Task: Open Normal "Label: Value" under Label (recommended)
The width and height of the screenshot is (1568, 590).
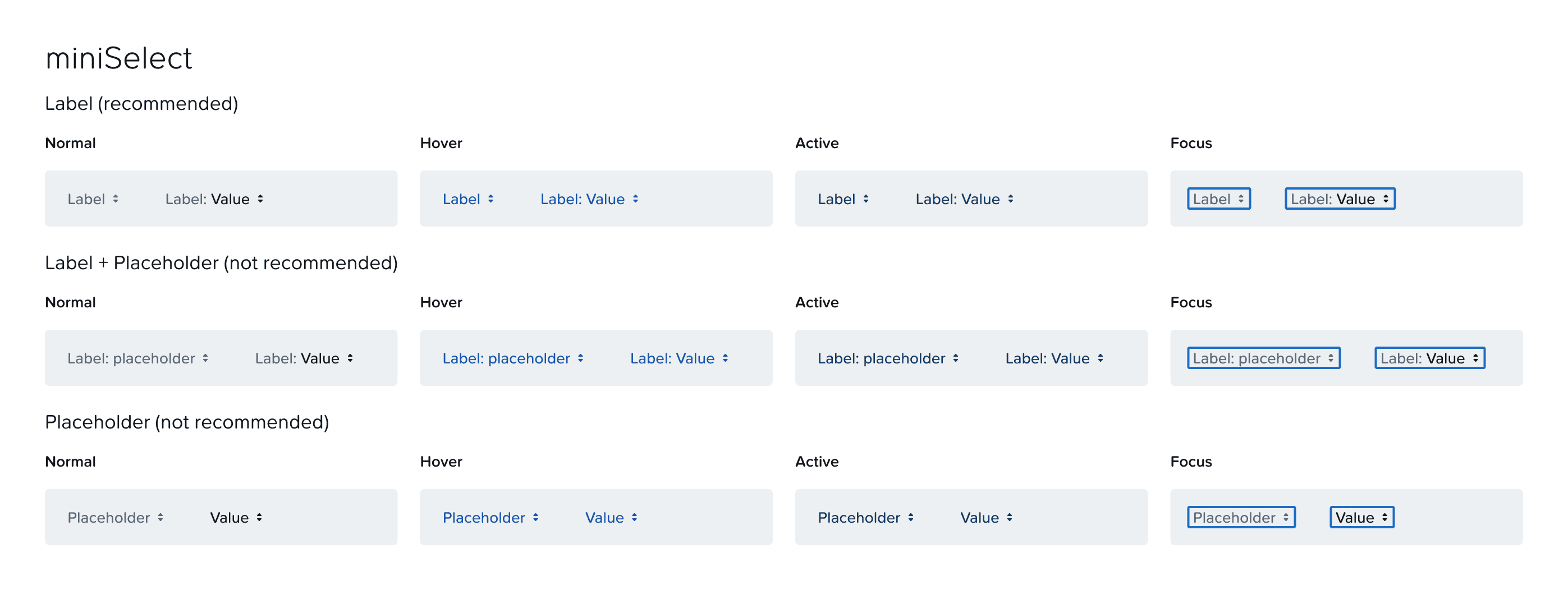Action: click(x=214, y=199)
